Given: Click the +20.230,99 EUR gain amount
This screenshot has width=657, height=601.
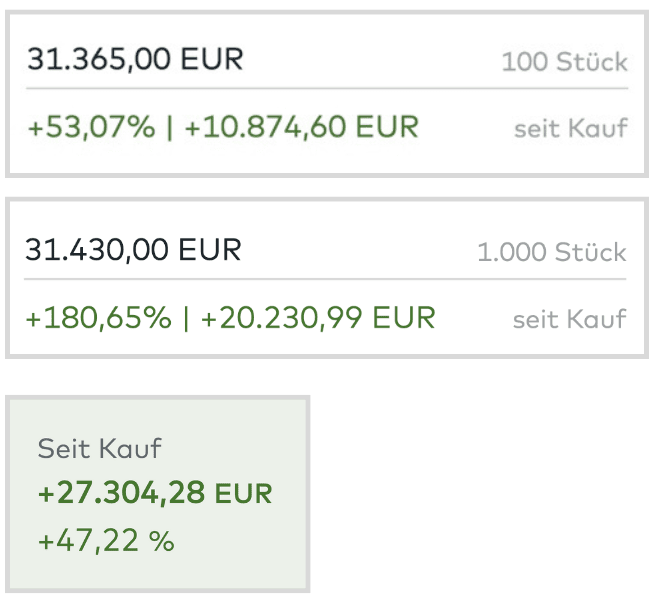Looking at the screenshot, I should point(318,318).
